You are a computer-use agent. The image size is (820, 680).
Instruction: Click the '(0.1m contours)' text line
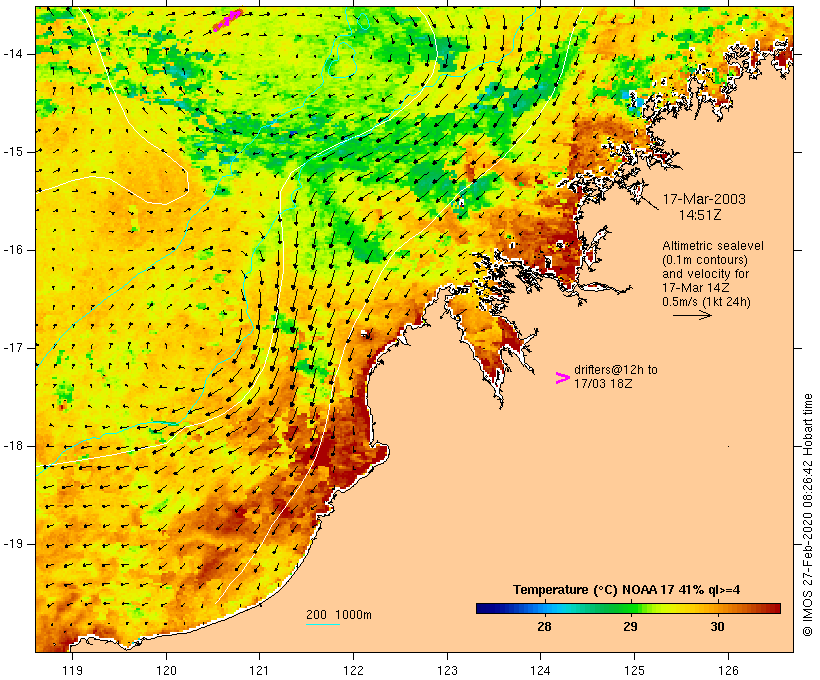click(705, 260)
